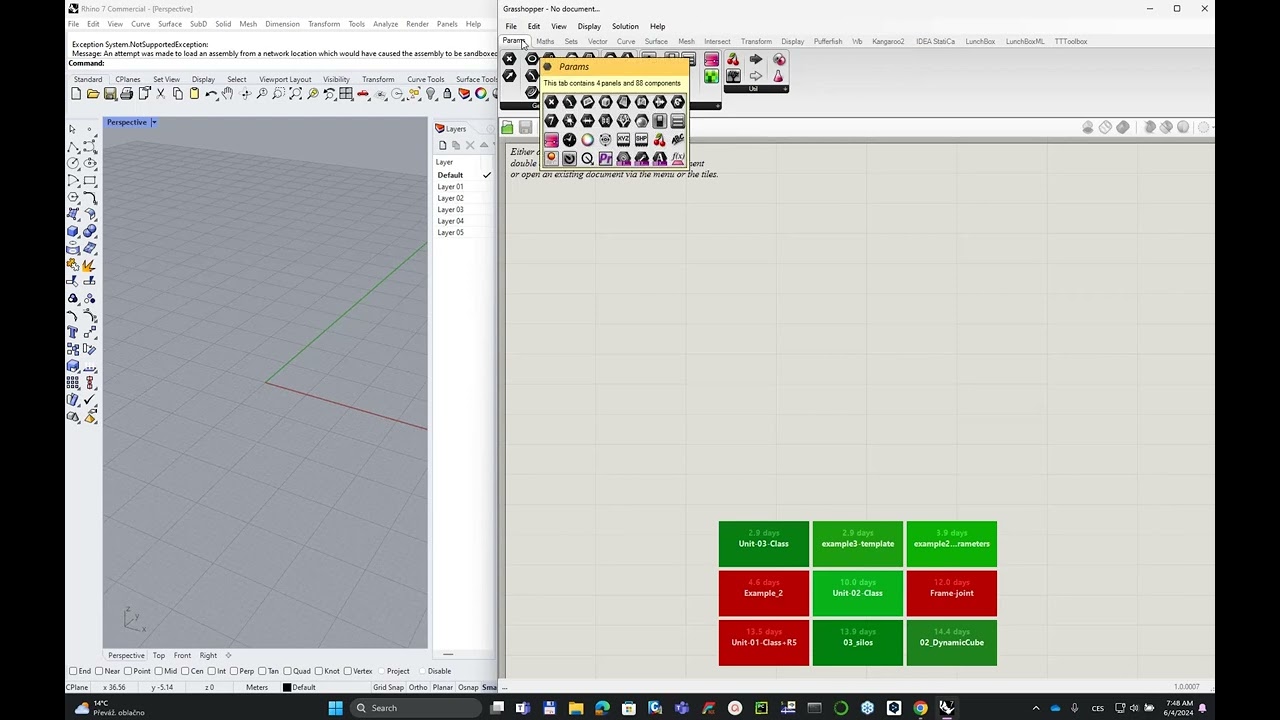
Task: Click the cherries Data Dam icon in Params popup
Action: point(660,140)
